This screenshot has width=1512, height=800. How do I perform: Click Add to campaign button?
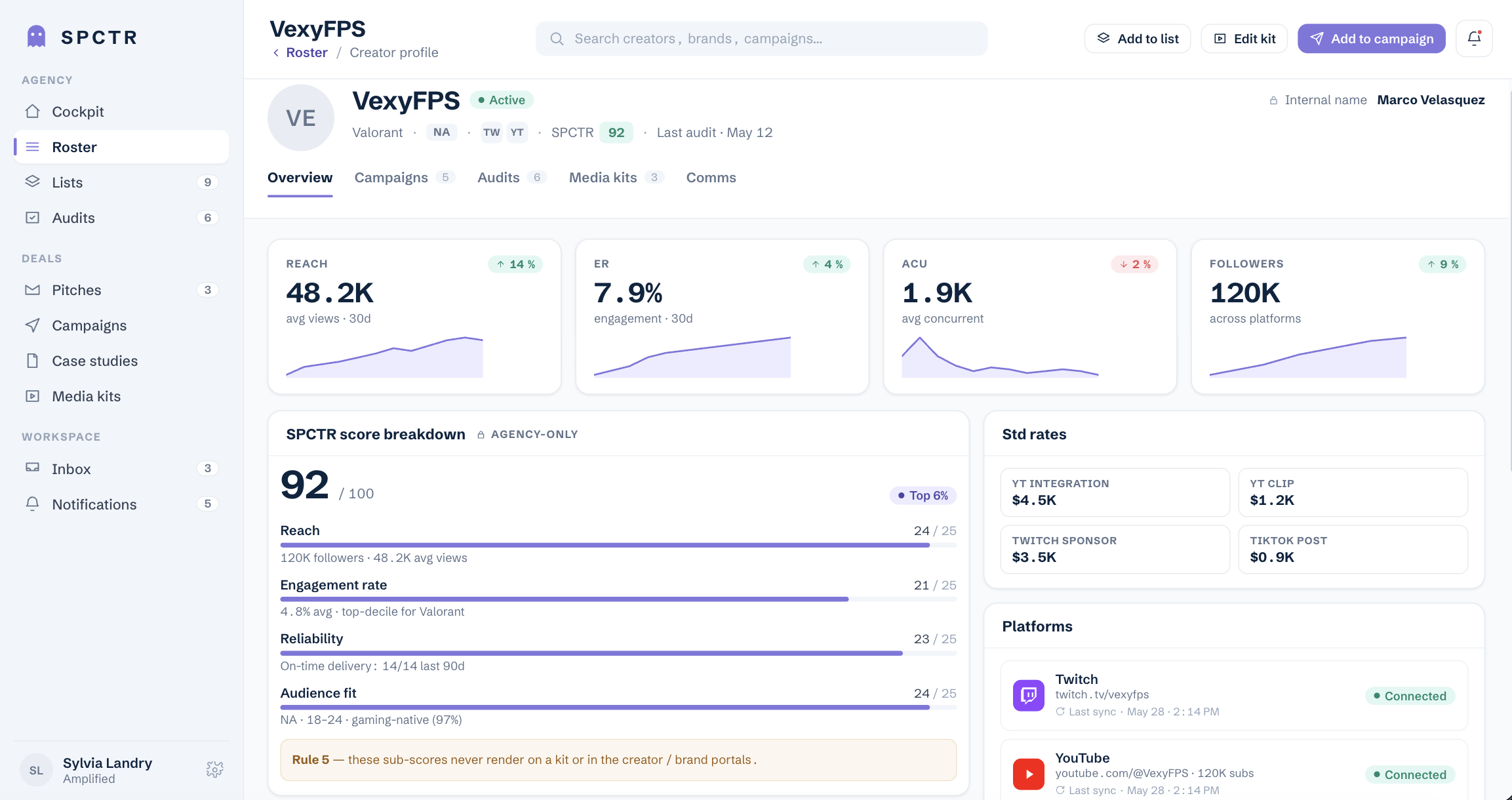pos(1372,39)
